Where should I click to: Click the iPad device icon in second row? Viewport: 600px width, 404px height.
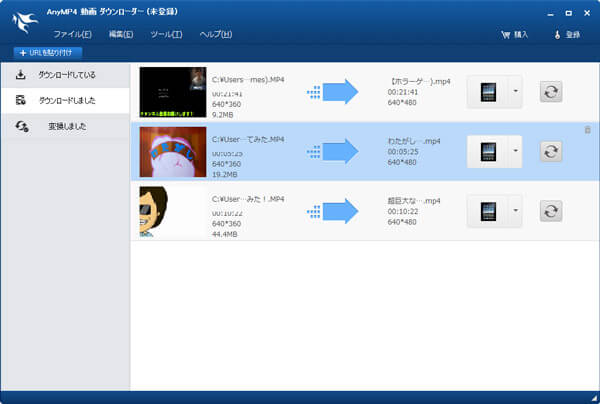(x=489, y=152)
